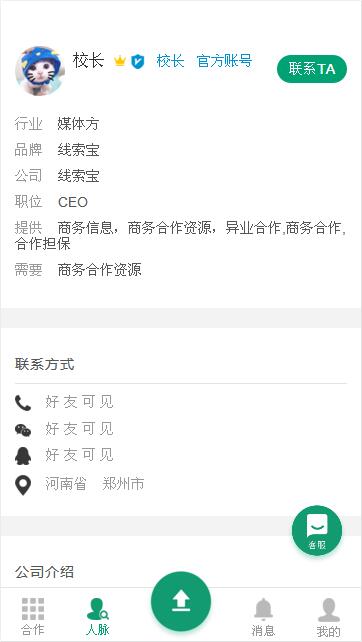Tap the cat profile avatar
The image size is (362, 642).
(40, 71)
